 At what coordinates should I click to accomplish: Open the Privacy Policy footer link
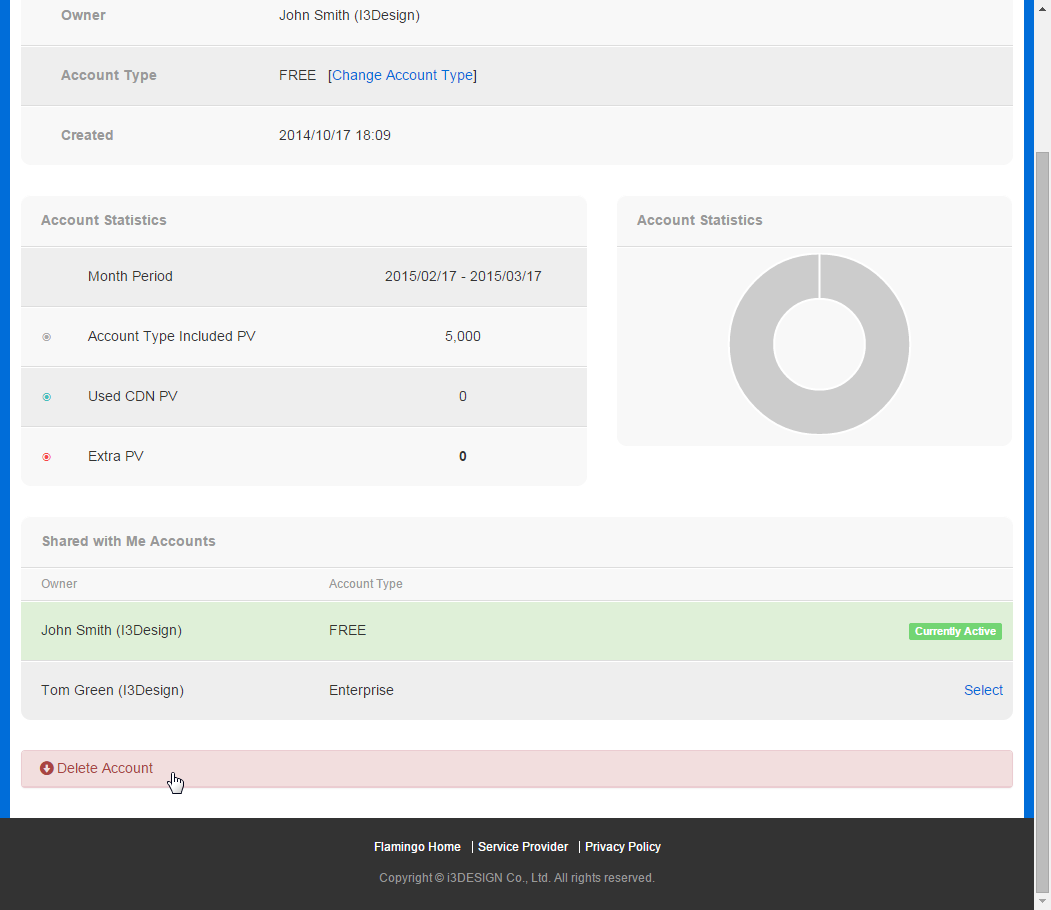click(623, 846)
